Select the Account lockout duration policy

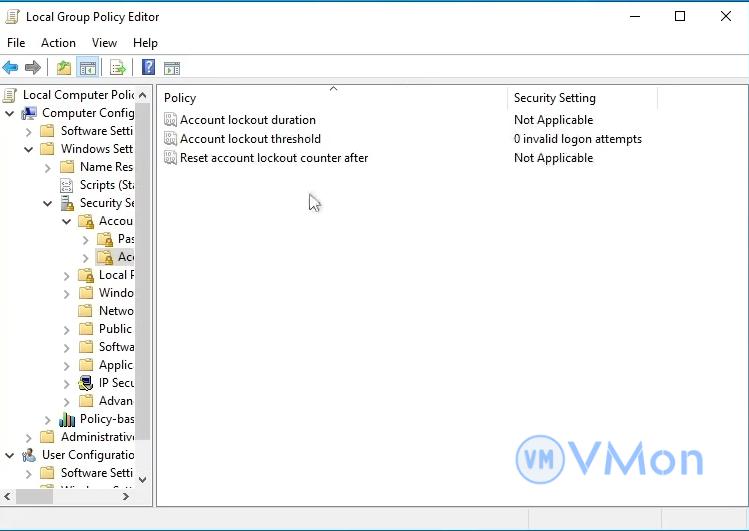pyautogui.click(x=248, y=119)
